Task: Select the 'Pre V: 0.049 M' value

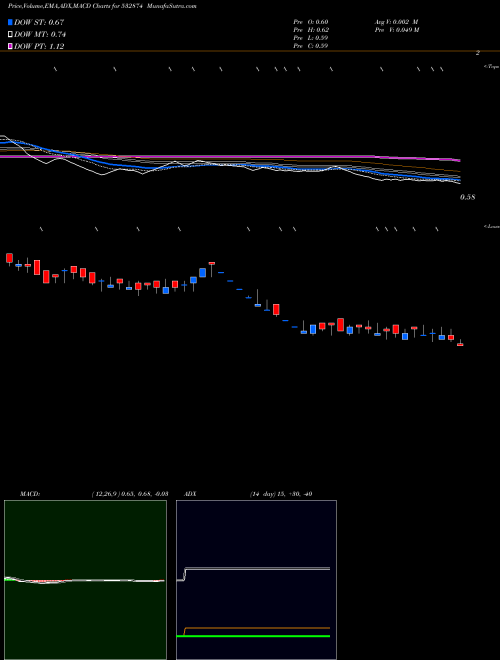Action: coord(397,30)
